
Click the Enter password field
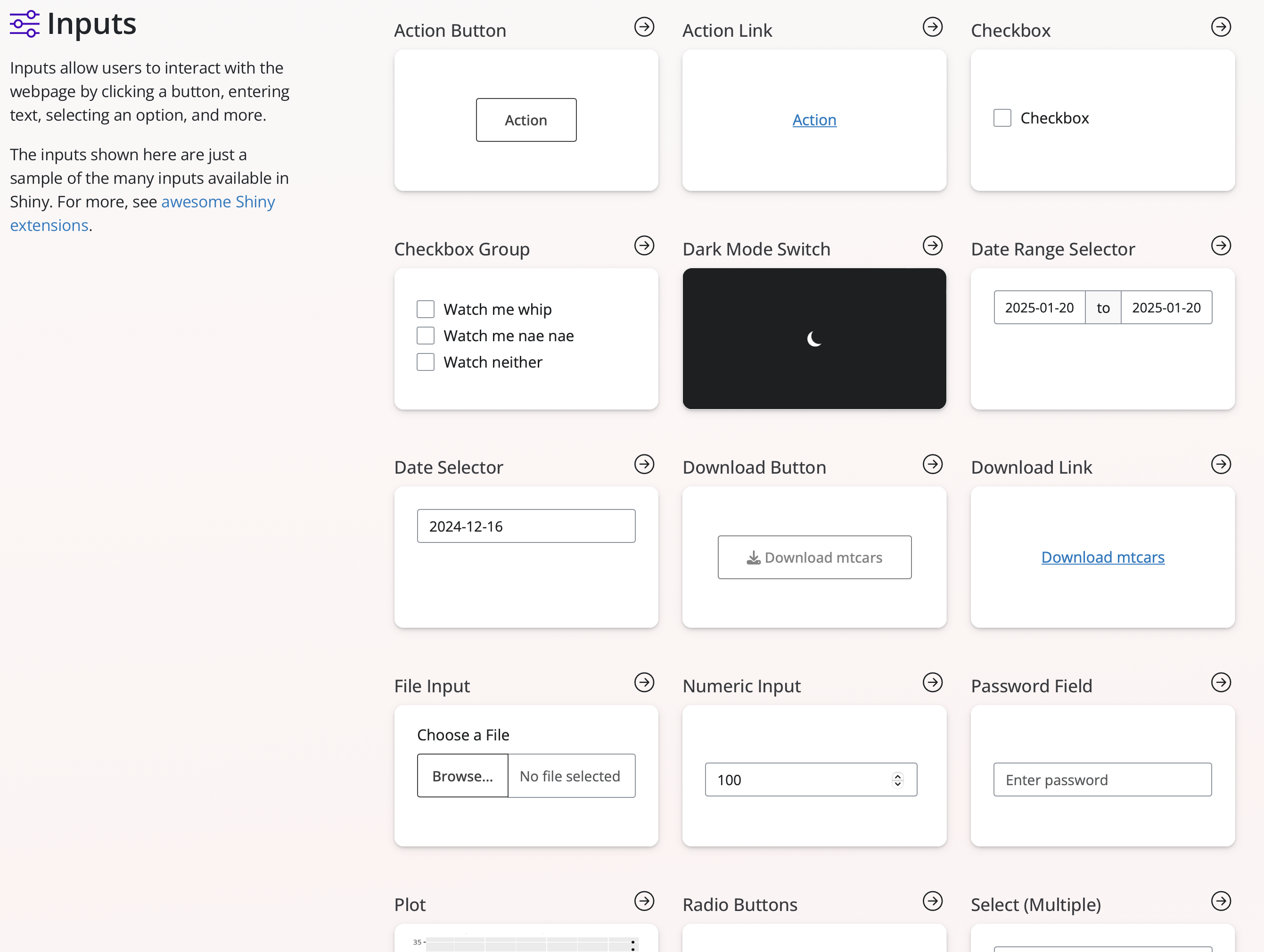click(x=1102, y=780)
